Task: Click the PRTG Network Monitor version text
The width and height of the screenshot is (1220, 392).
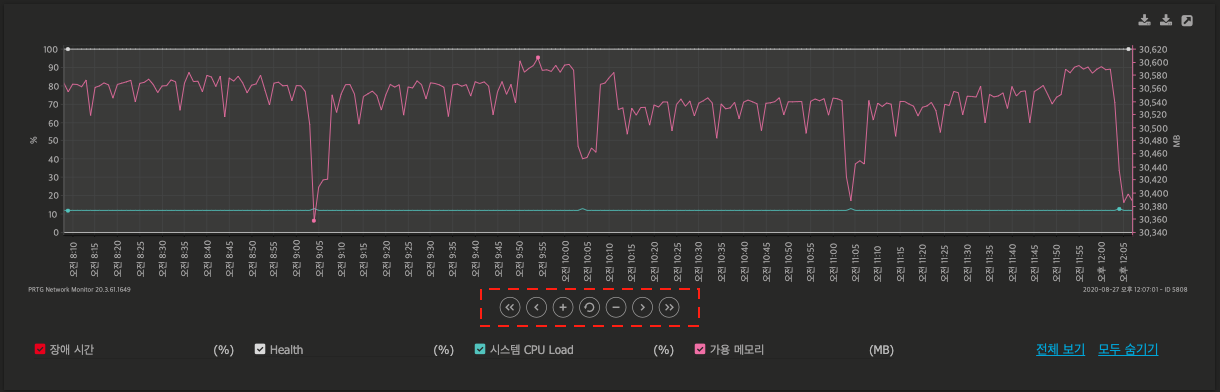Action: point(80,289)
